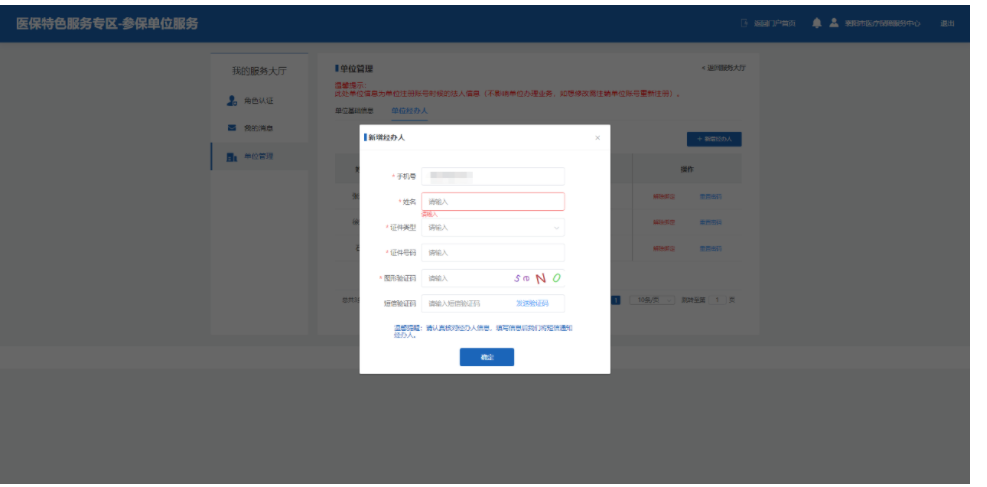Click the 新增经办人 dialog title
This screenshot has width=987, height=487.
pyautogui.click(x=386, y=137)
